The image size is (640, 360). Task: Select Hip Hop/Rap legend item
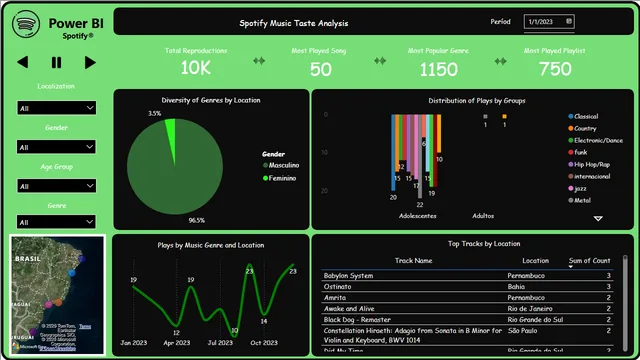[589, 164]
